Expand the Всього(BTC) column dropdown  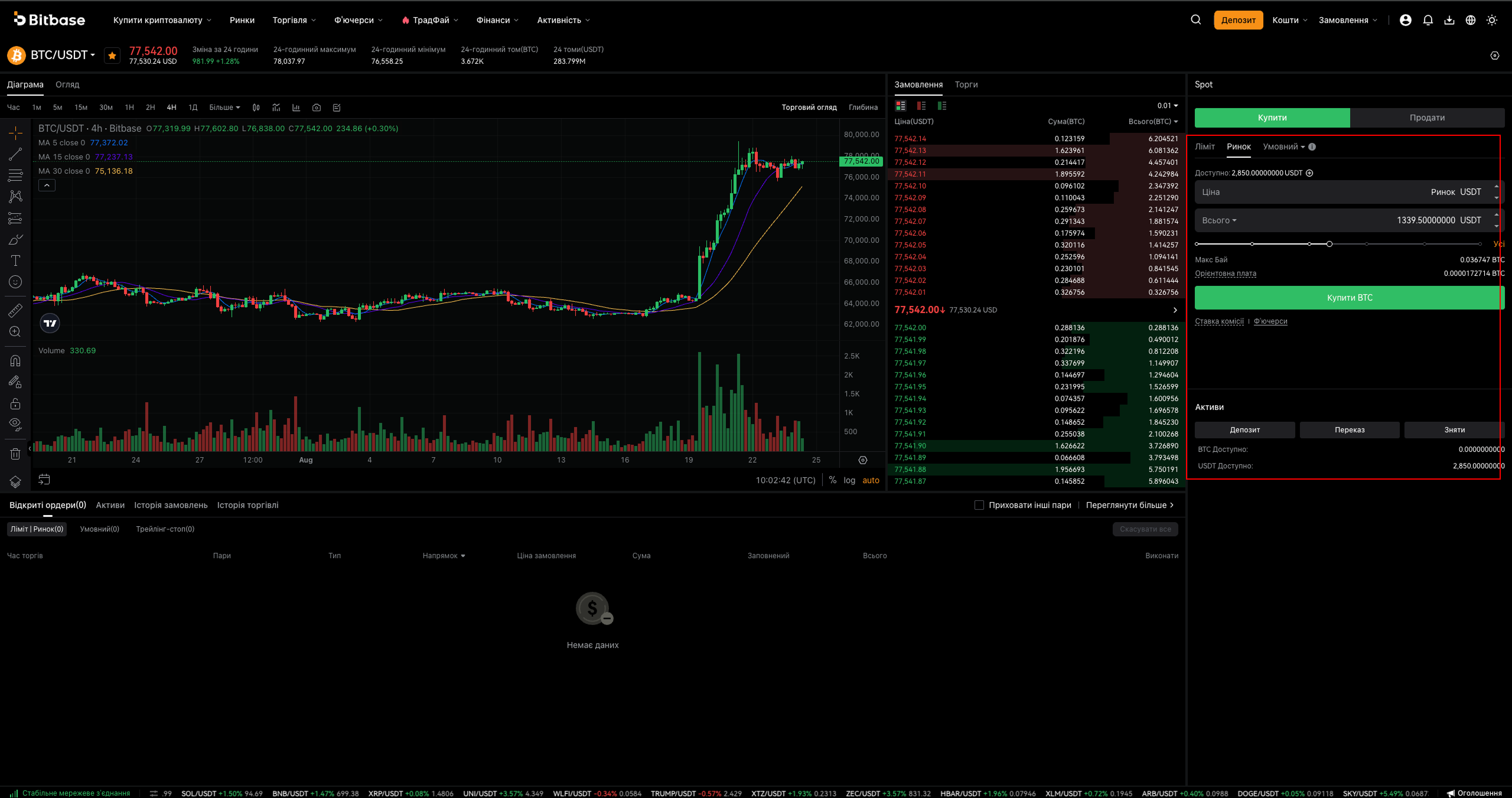tap(1153, 122)
